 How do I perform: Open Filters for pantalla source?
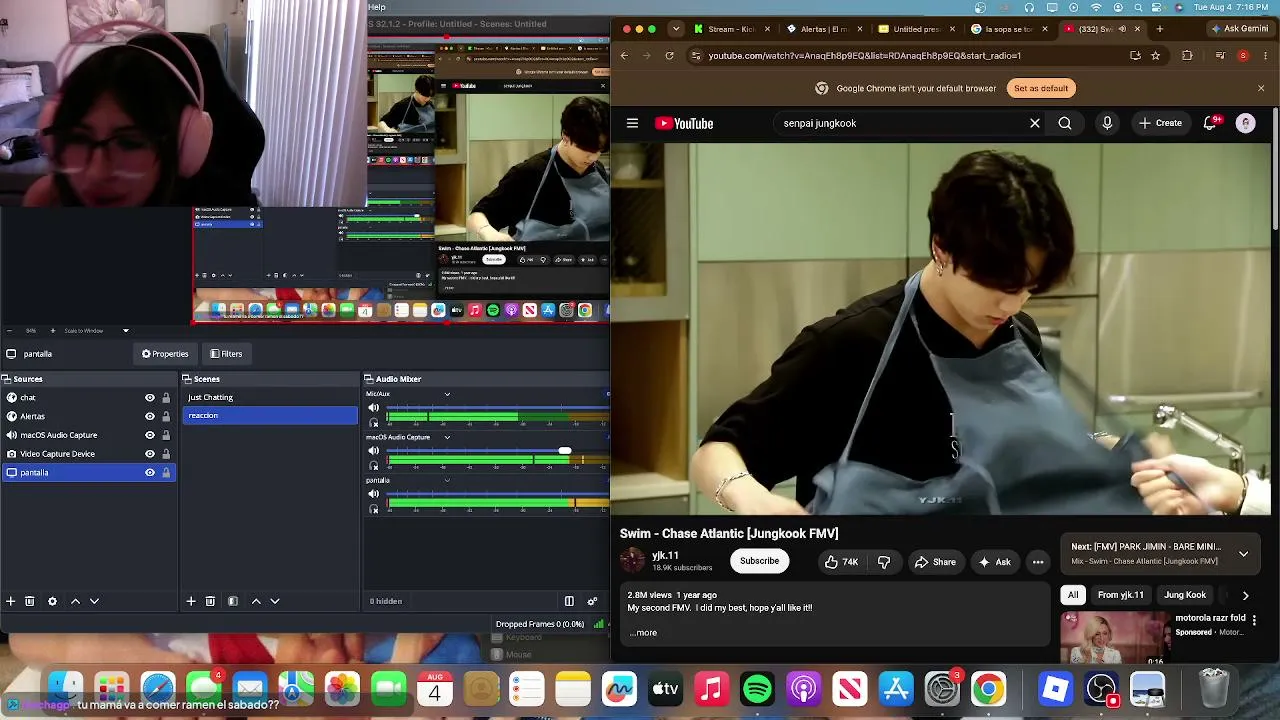click(x=226, y=354)
